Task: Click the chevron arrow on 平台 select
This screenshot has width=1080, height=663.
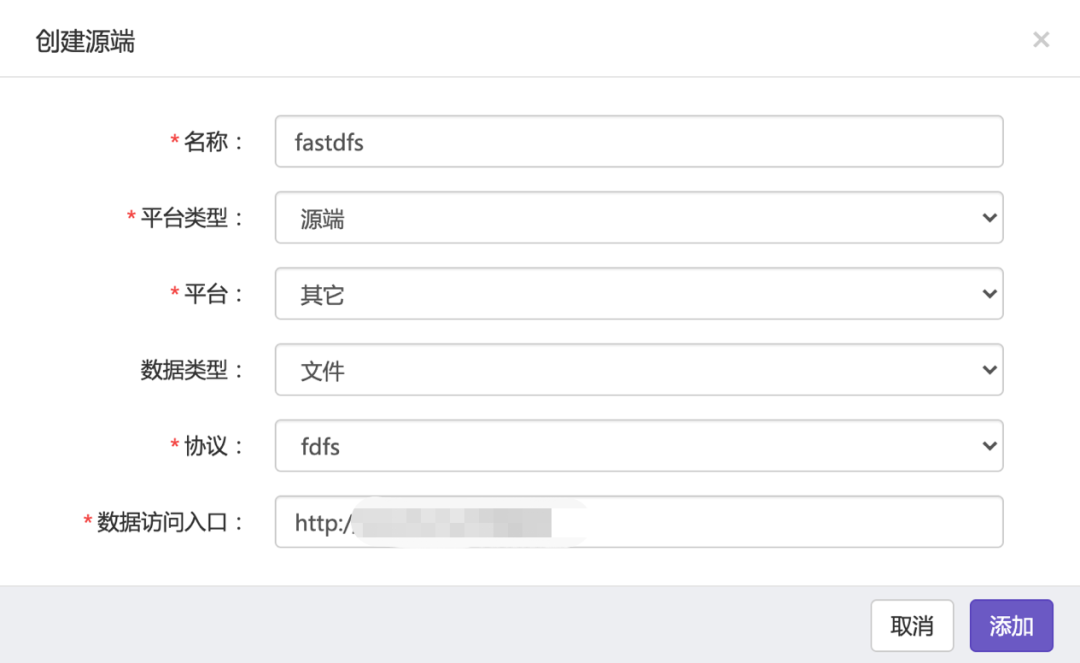Action: [989, 294]
